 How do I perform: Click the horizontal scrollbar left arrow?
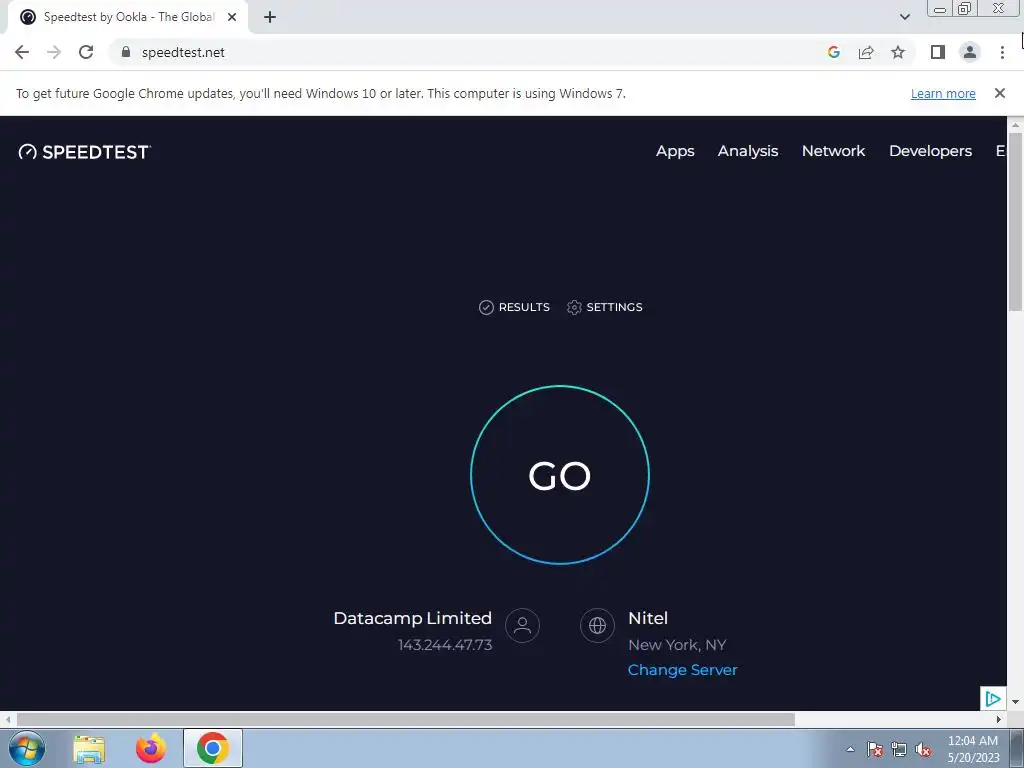click(8, 719)
